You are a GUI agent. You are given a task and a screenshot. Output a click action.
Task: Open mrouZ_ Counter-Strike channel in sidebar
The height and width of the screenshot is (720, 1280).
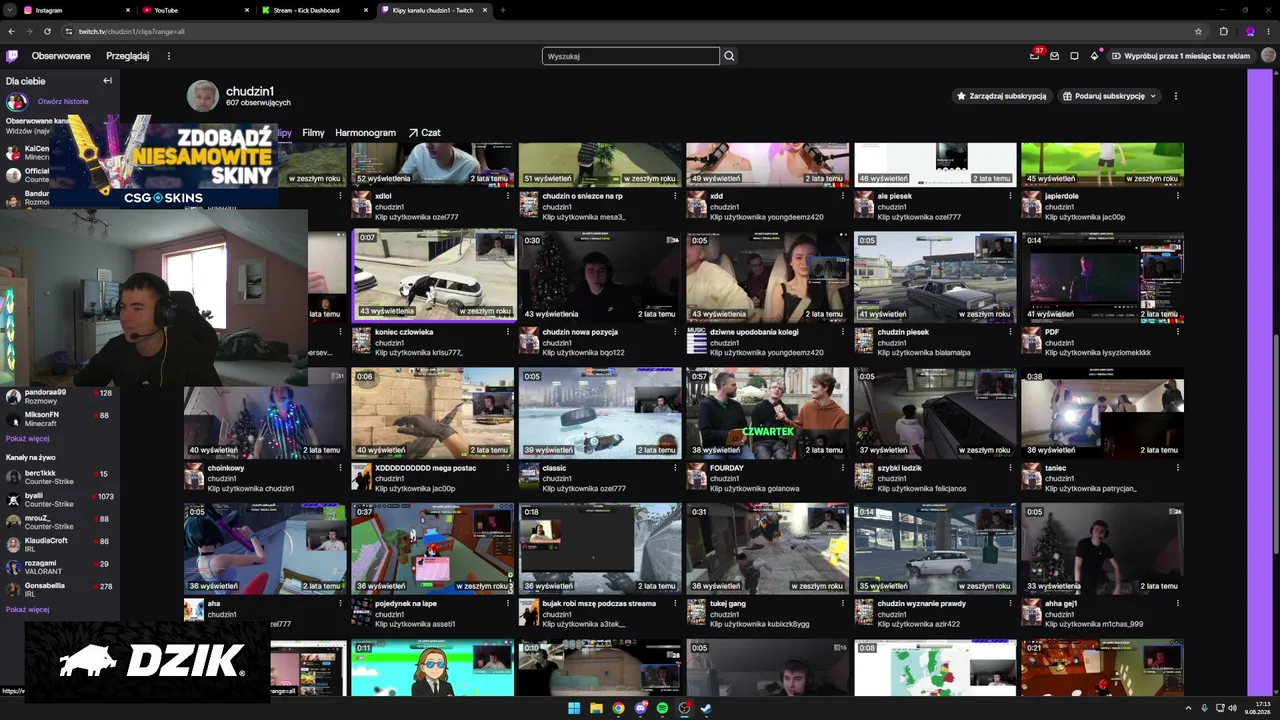(60, 522)
